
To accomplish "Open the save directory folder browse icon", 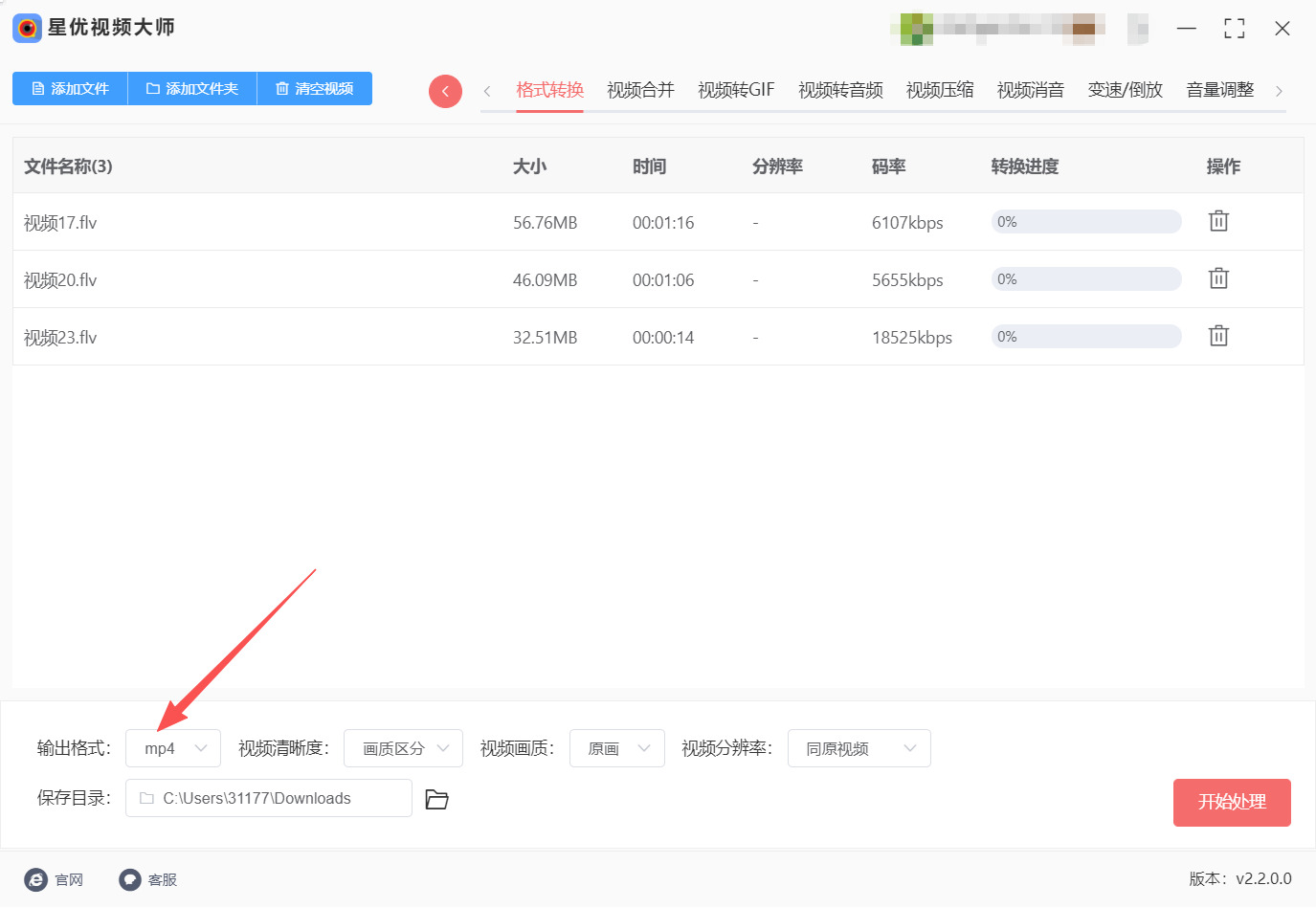I will (436, 799).
